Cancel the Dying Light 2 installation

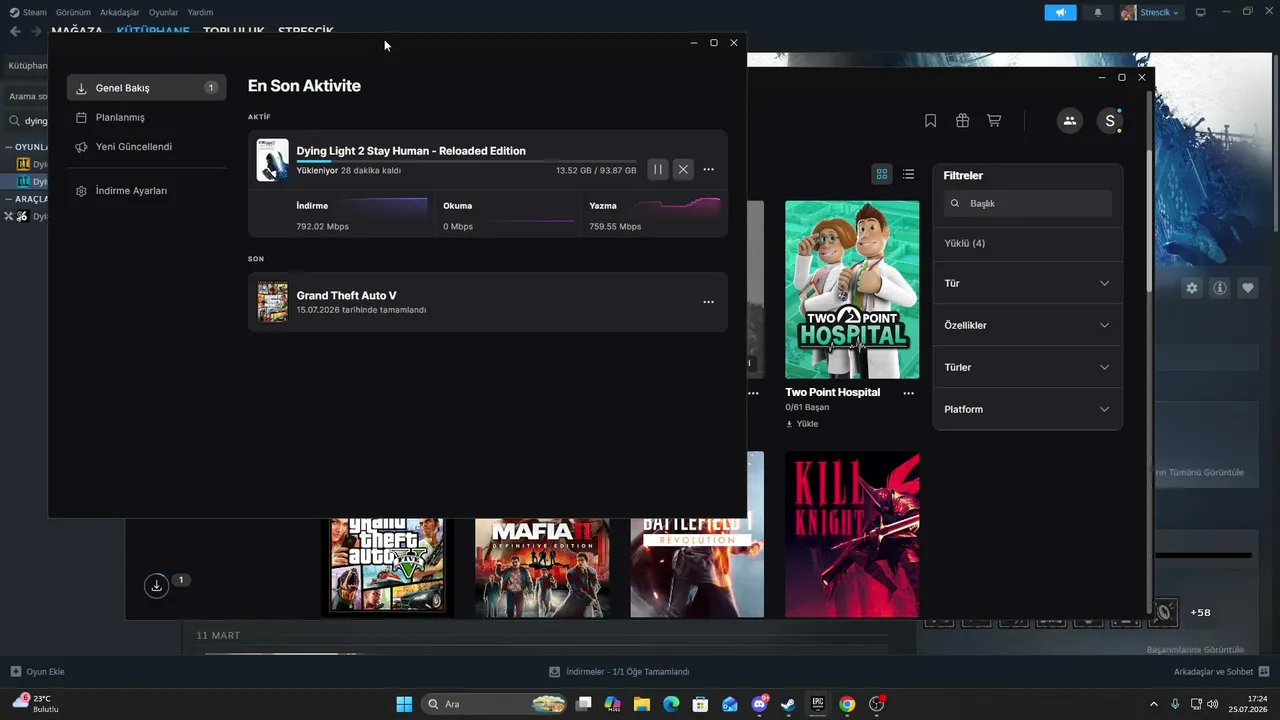pyautogui.click(x=683, y=169)
